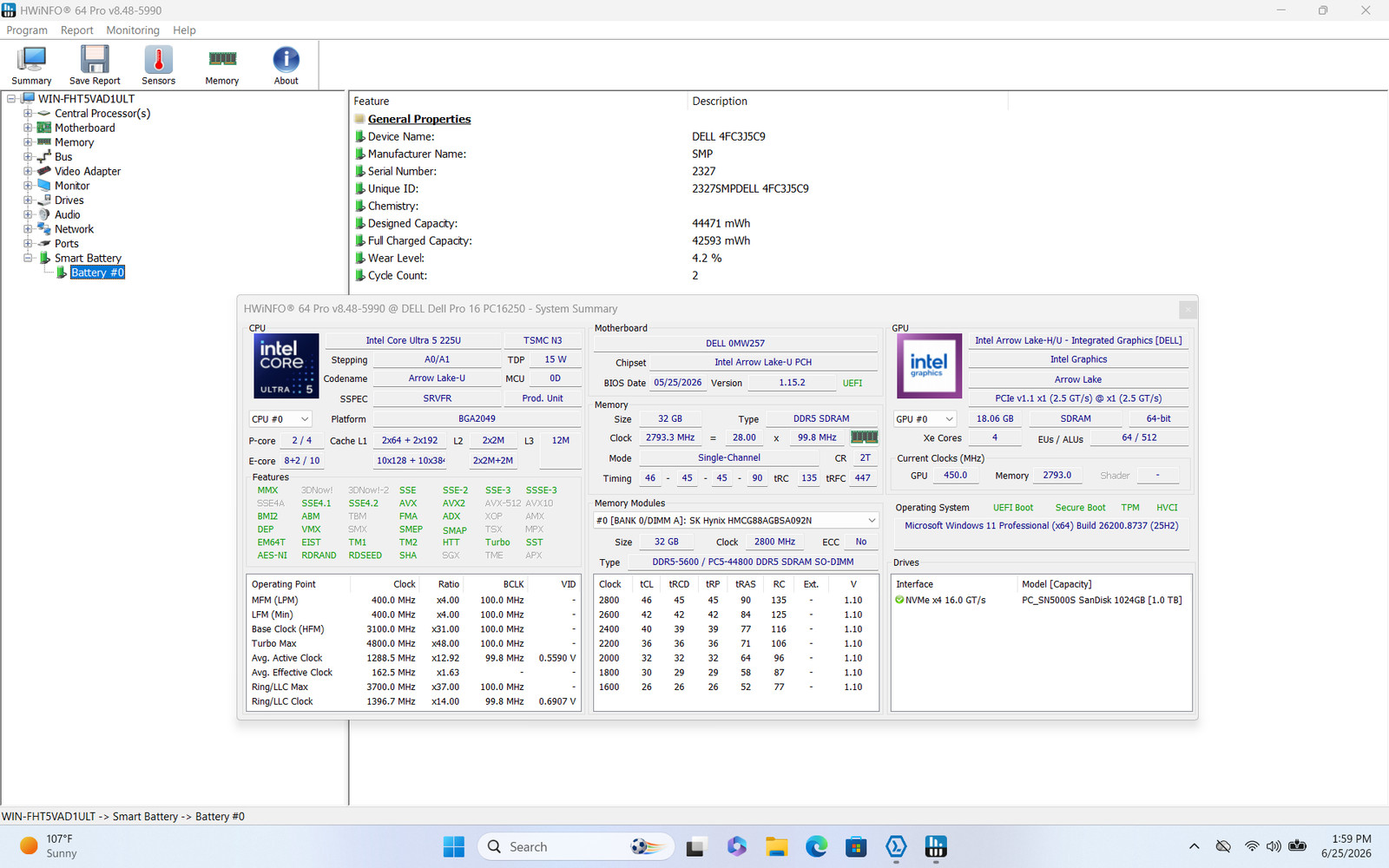Close the System Summary window
Image resolution: width=1389 pixels, height=868 pixels.
point(1188,309)
